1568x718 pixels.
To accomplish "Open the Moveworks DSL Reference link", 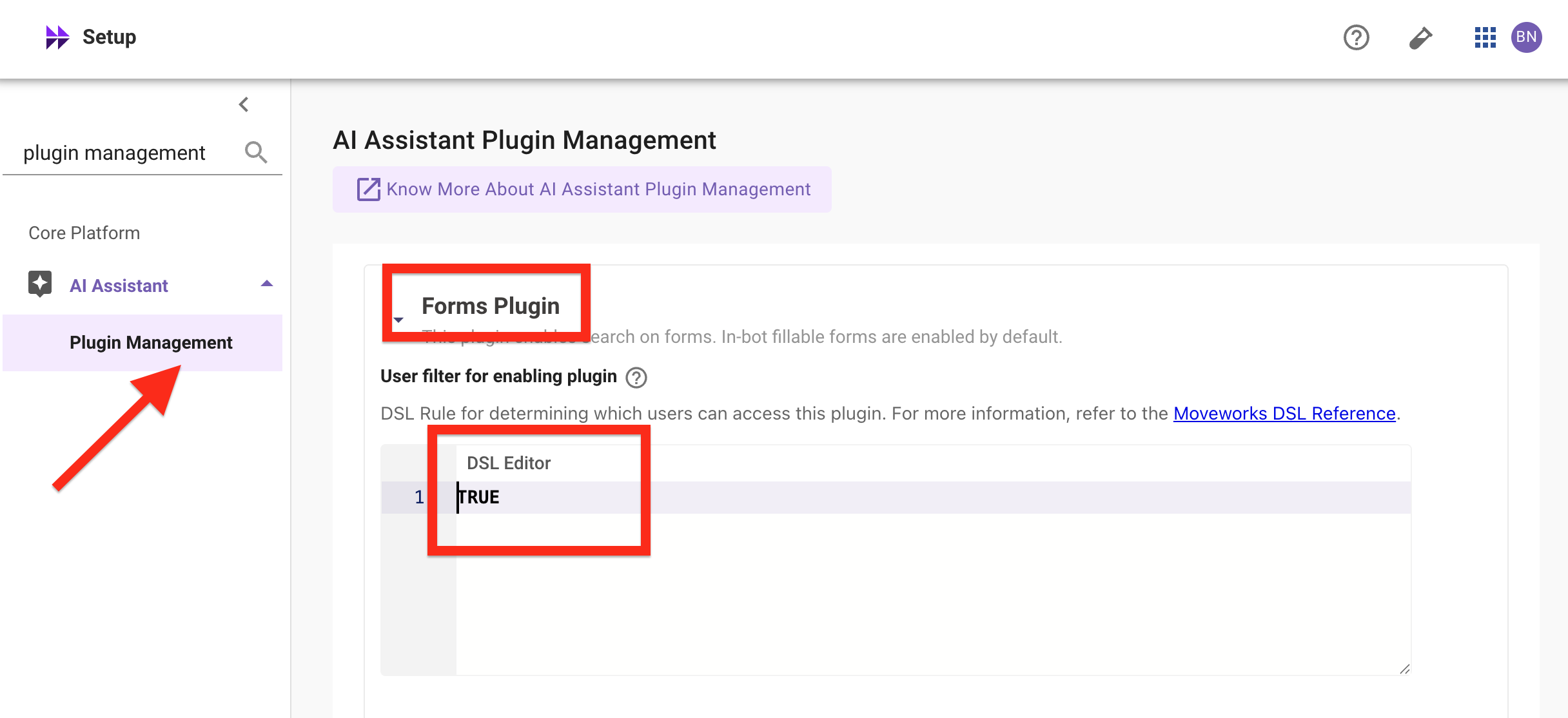I will point(1284,414).
